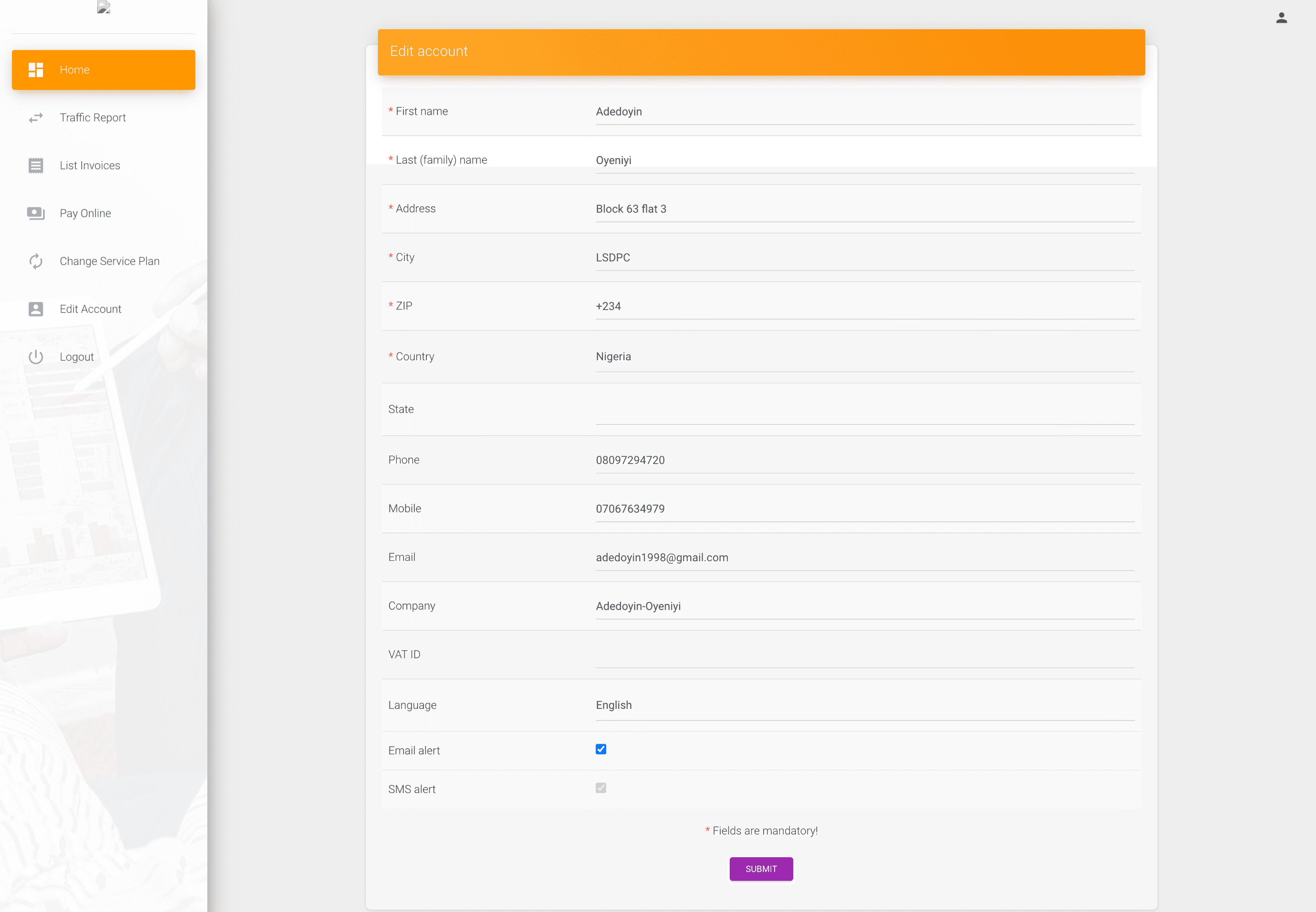This screenshot has height=912, width=1316.
Task: Toggle the SMS alert checkbox
Action: pos(600,788)
